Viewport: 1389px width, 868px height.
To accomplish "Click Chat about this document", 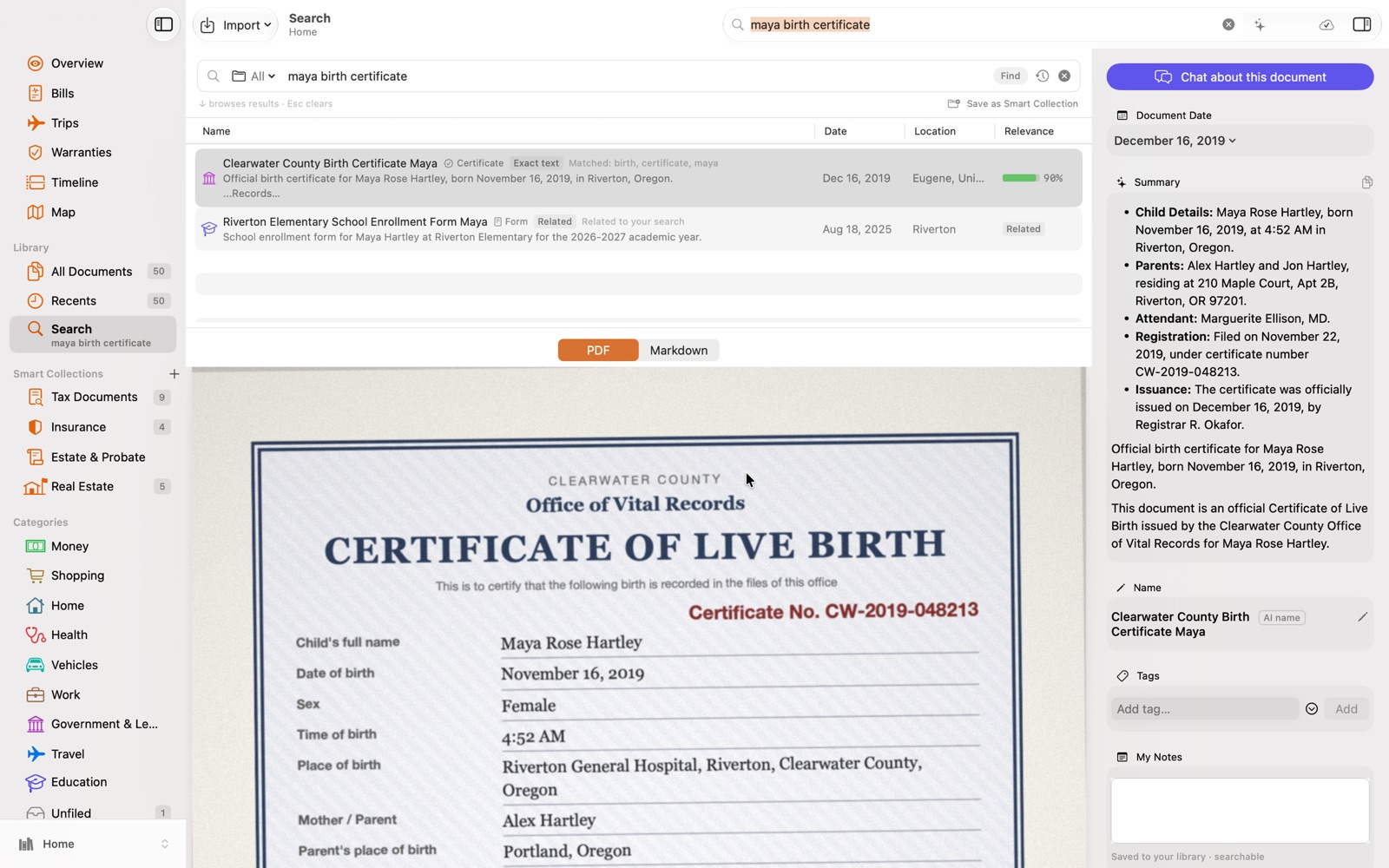I will (x=1240, y=77).
